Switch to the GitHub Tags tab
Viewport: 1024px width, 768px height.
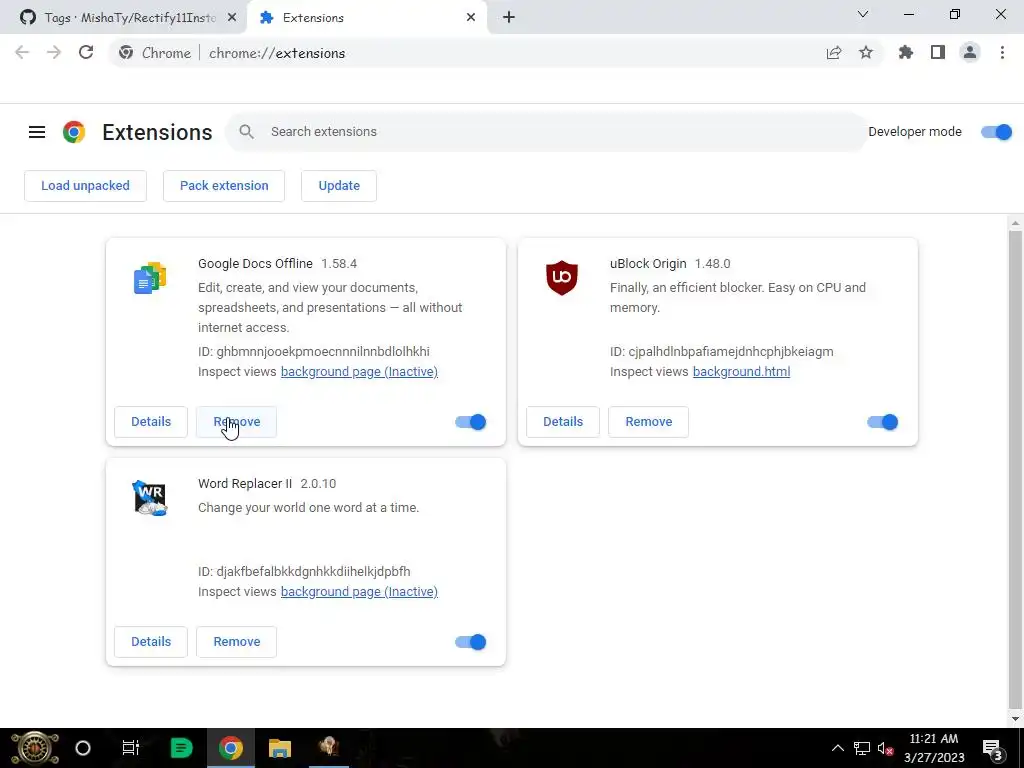tap(122, 18)
